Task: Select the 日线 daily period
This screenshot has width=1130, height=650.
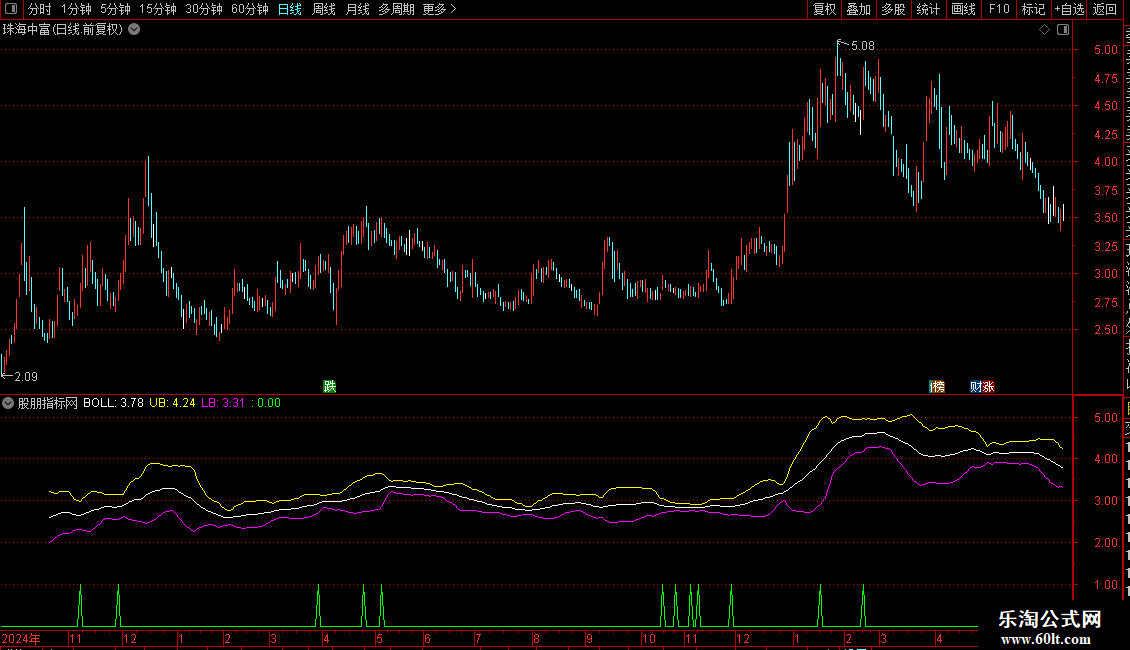Action: 290,9
